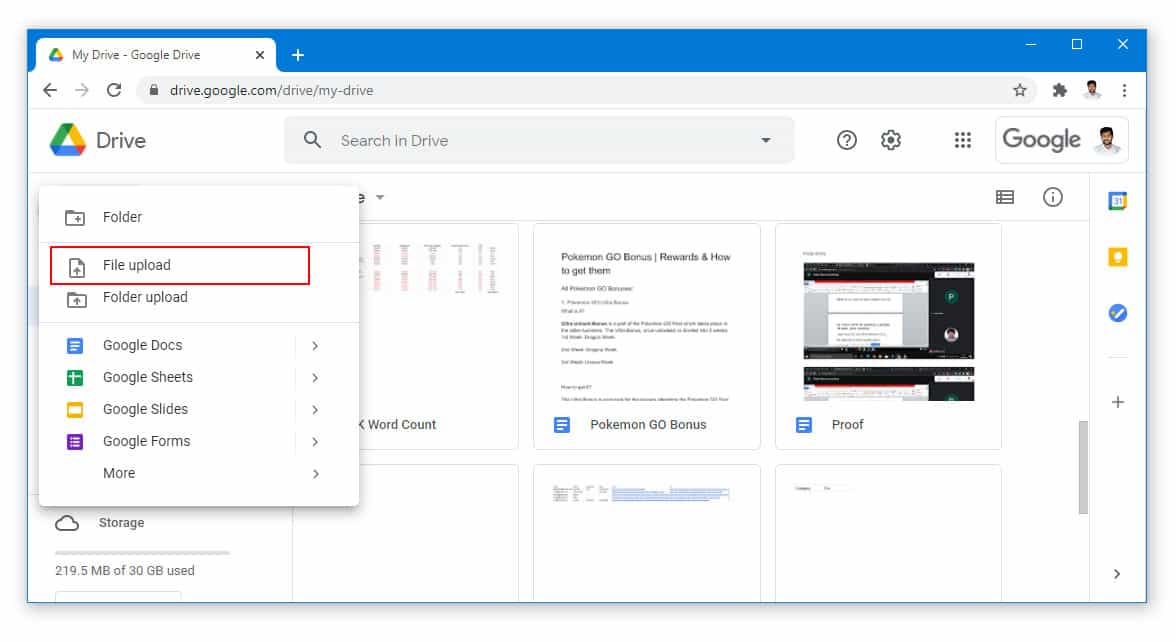Image resolution: width=1176 pixels, height=642 pixels.
Task: Open a new browser tab
Action: (298, 55)
